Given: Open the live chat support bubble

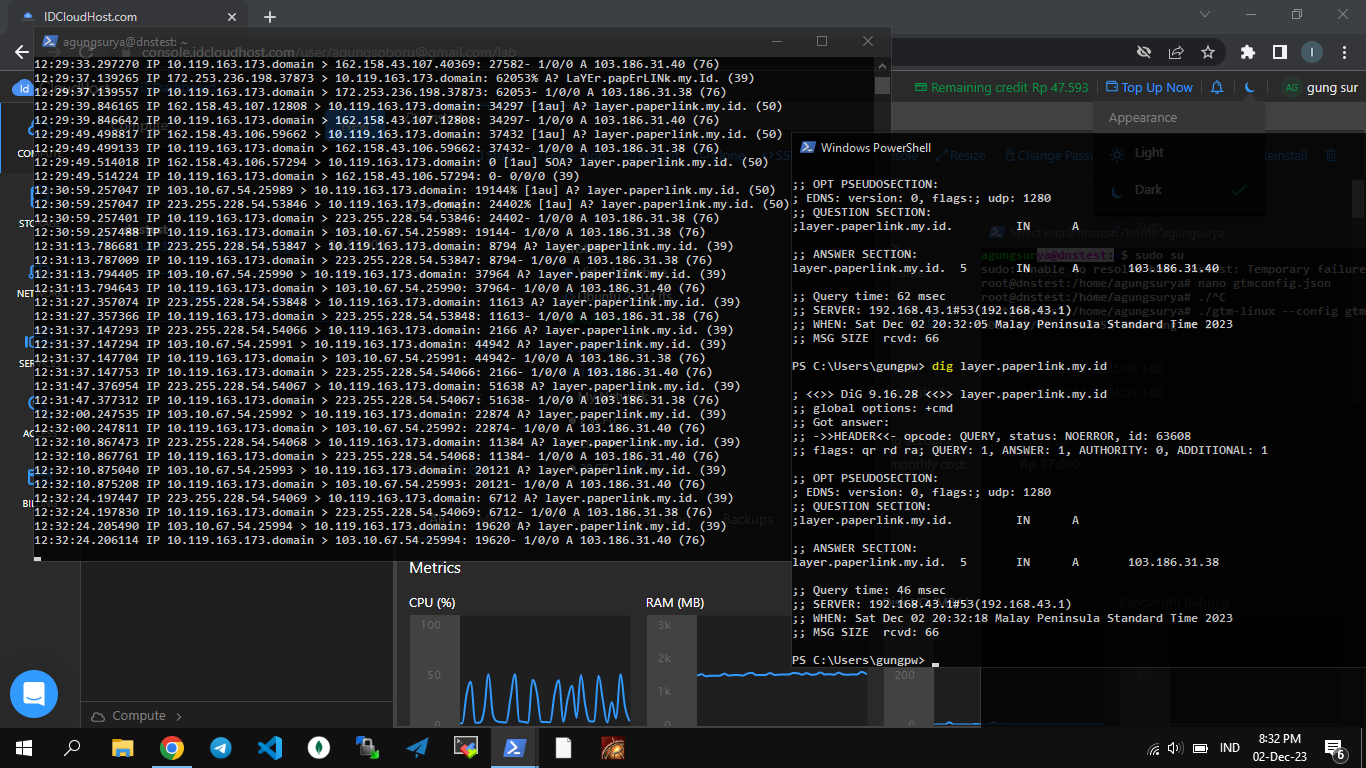Looking at the screenshot, I should [x=34, y=694].
